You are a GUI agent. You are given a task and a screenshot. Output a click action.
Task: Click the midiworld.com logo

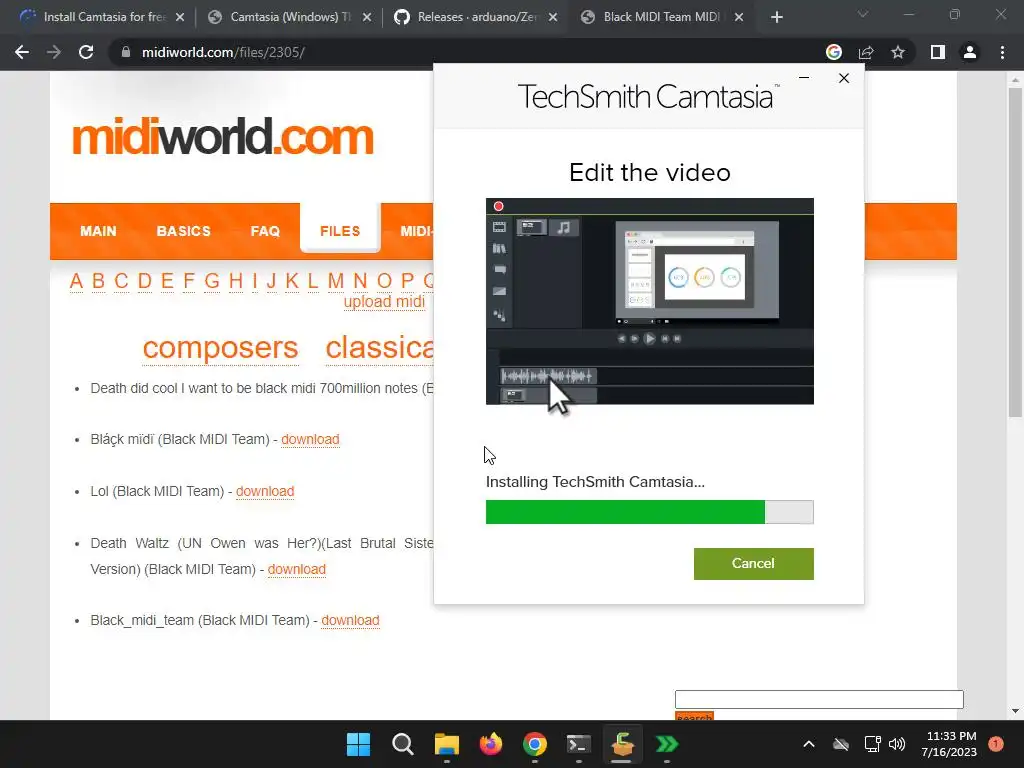(223, 137)
